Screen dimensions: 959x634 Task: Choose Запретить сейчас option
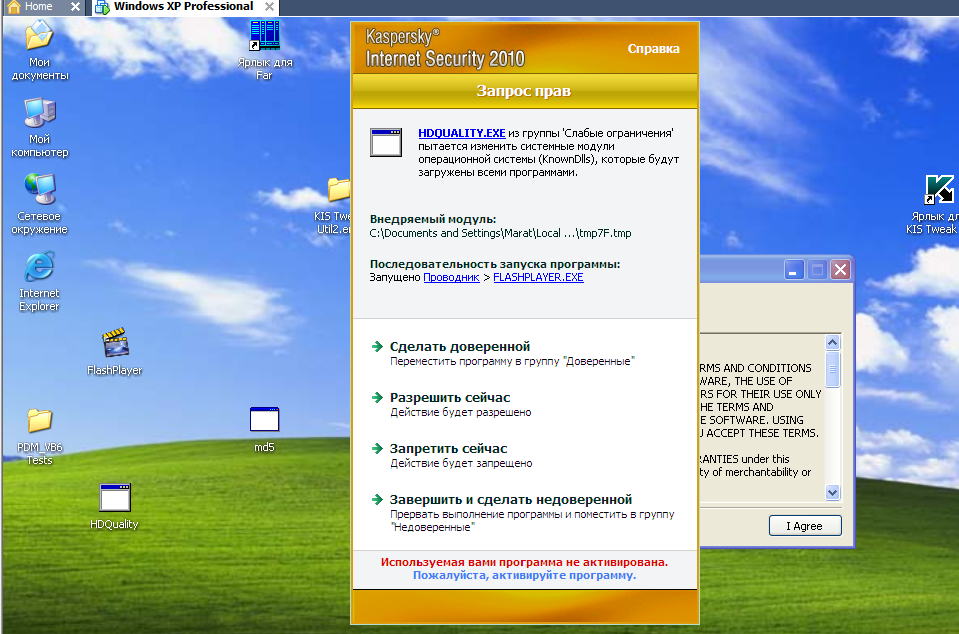pyautogui.click(x=448, y=449)
